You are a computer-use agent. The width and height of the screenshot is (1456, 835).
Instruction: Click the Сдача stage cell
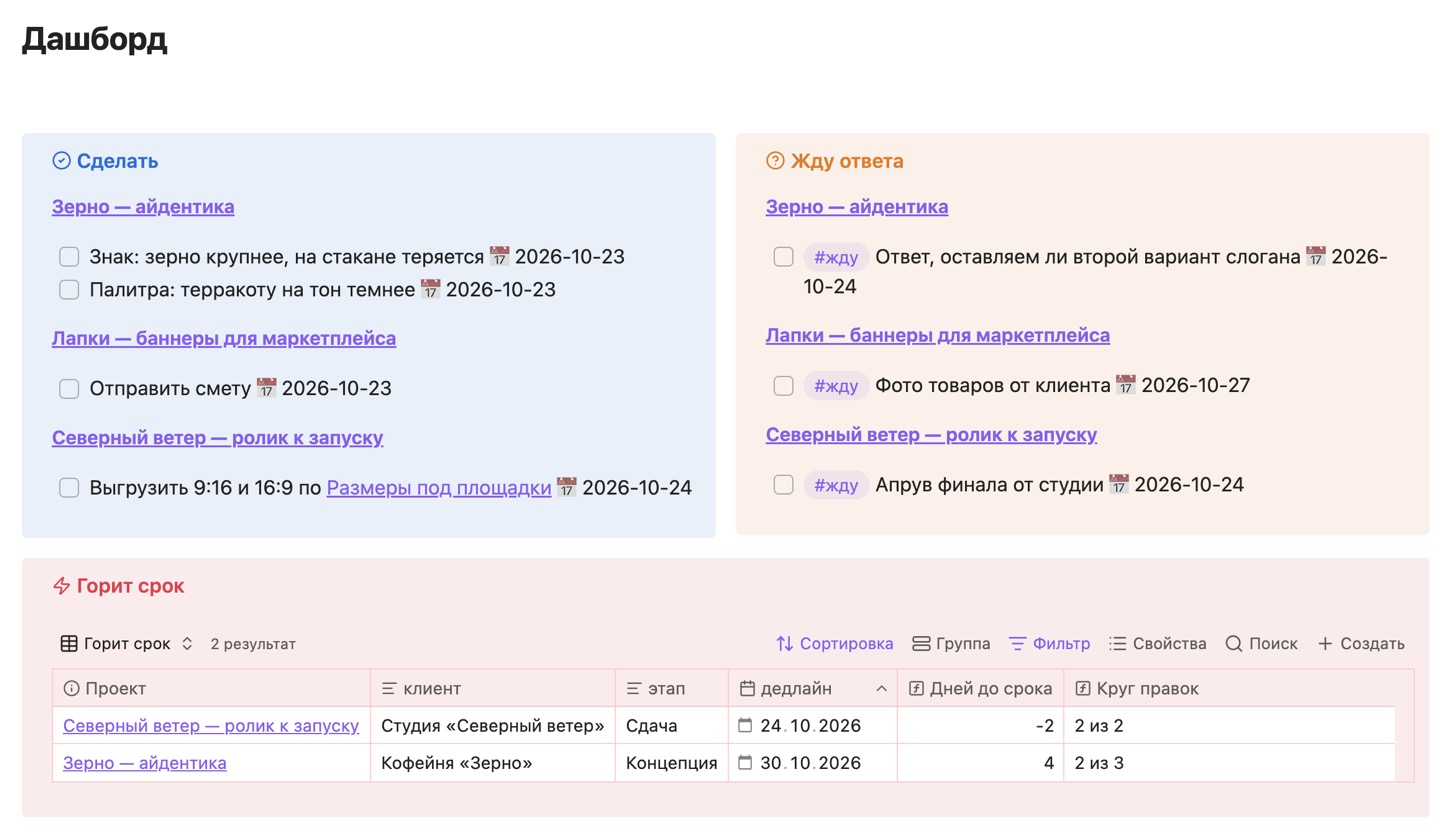pos(672,725)
